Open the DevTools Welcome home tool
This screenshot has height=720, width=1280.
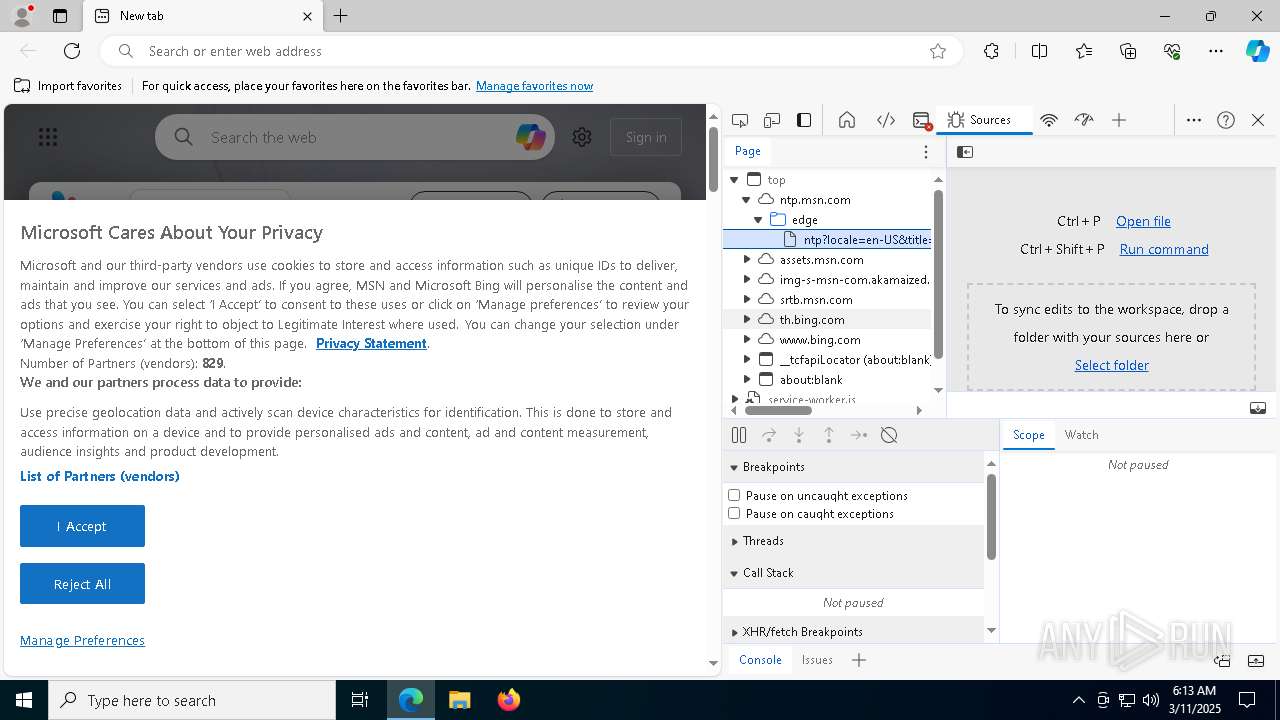tap(847, 120)
